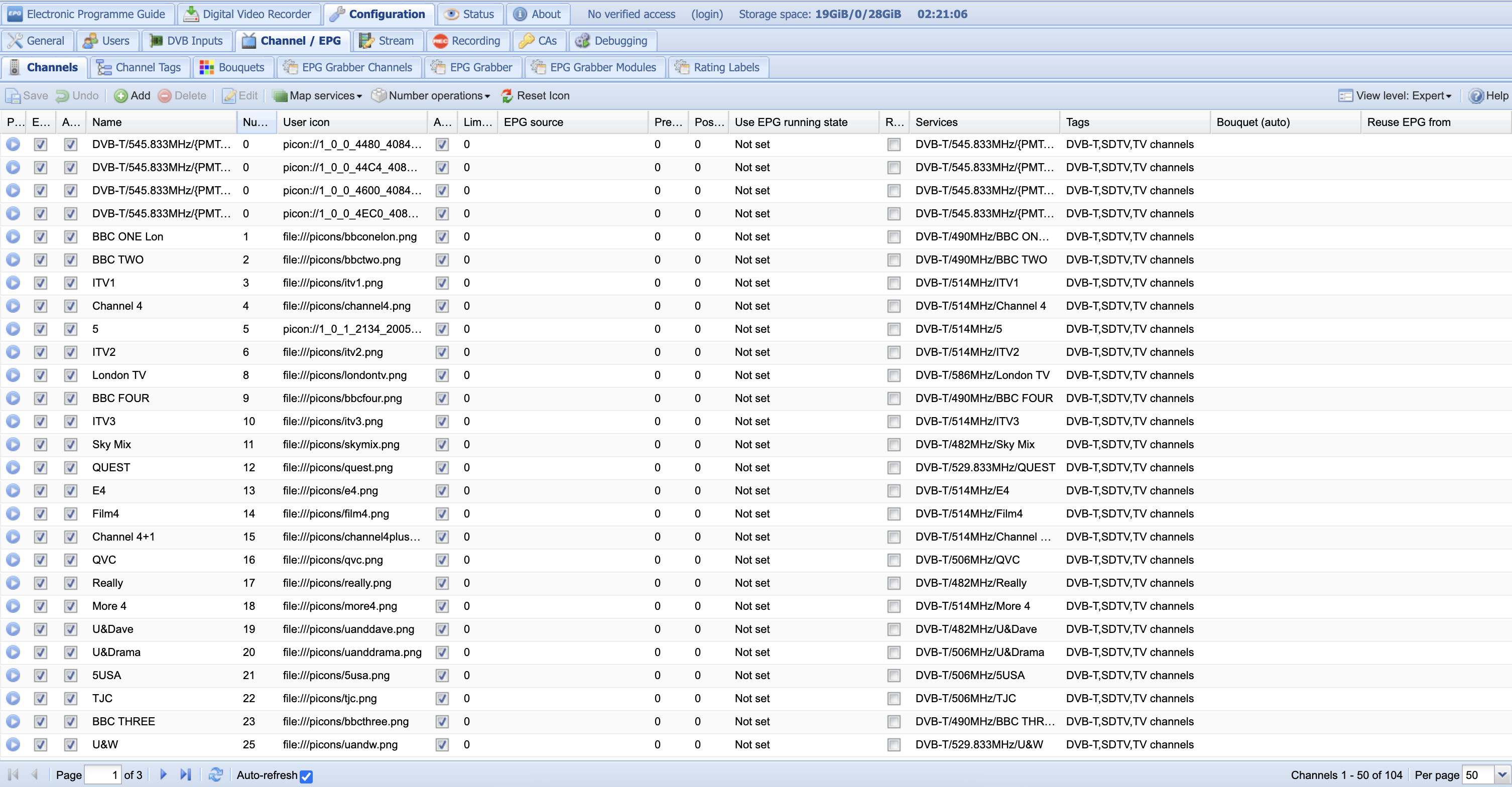Screen dimensions: 1512x787
Task: Click play icon for BBC ONE Lon
Action: 13,236
